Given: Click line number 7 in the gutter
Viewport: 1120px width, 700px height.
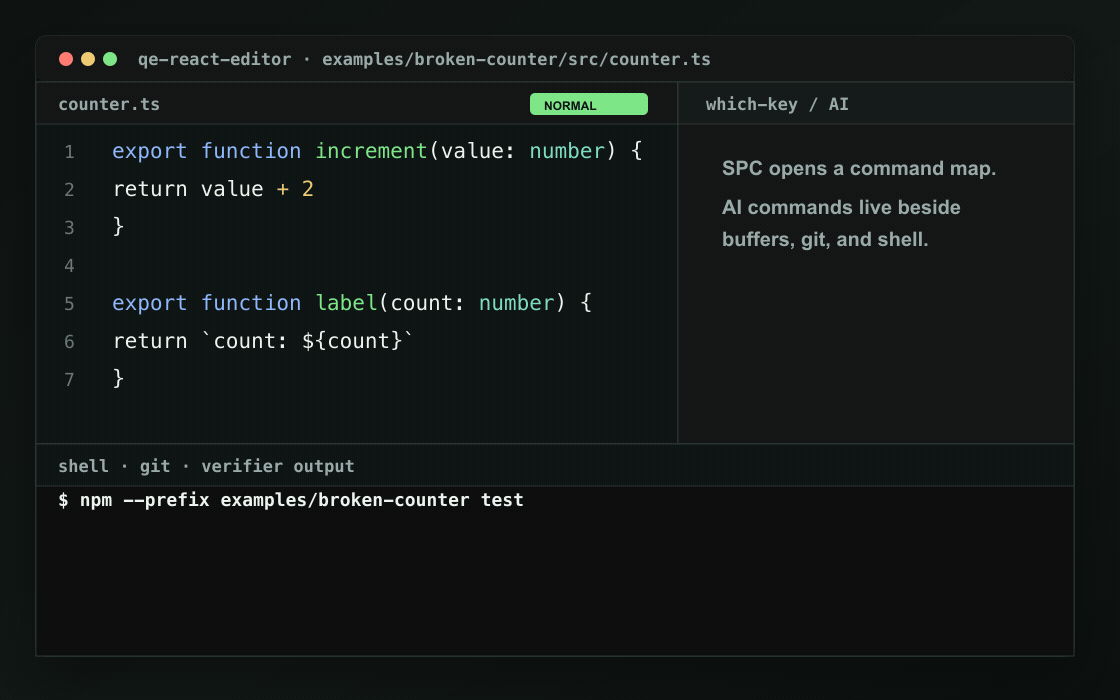Looking at the screenshot, I should pos(69,379).
